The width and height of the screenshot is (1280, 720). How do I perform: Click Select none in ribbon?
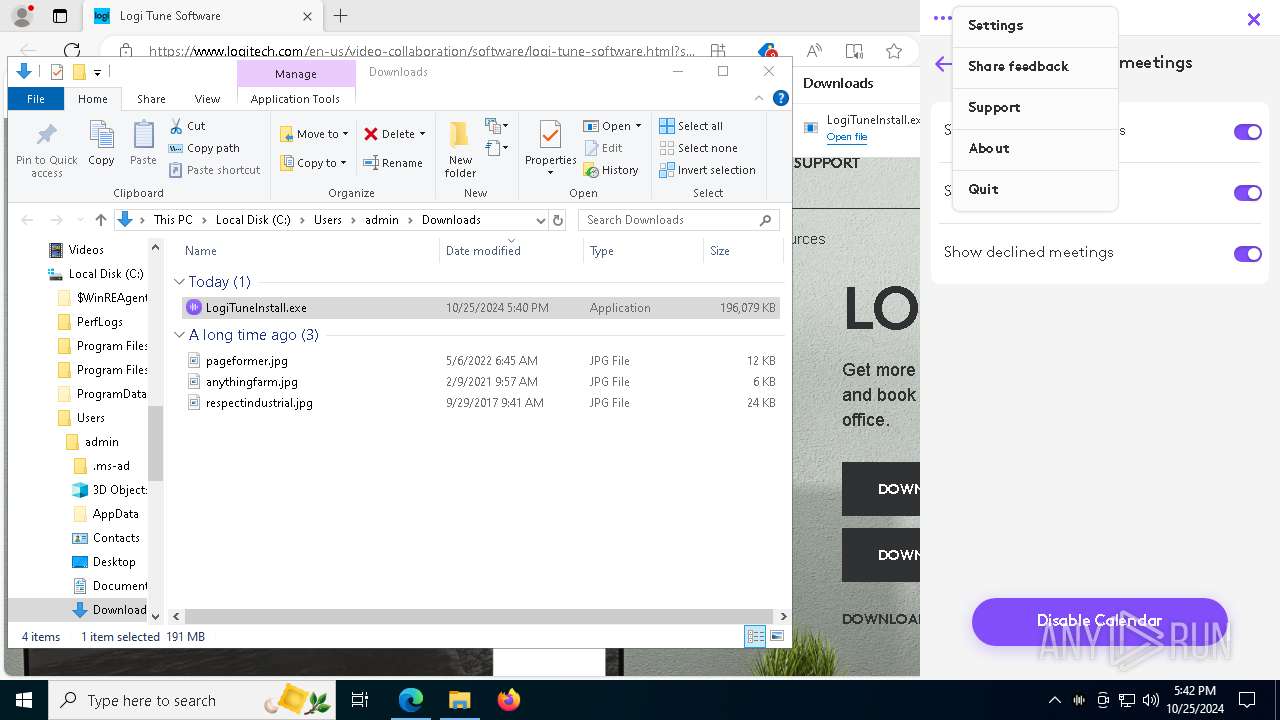698,148
